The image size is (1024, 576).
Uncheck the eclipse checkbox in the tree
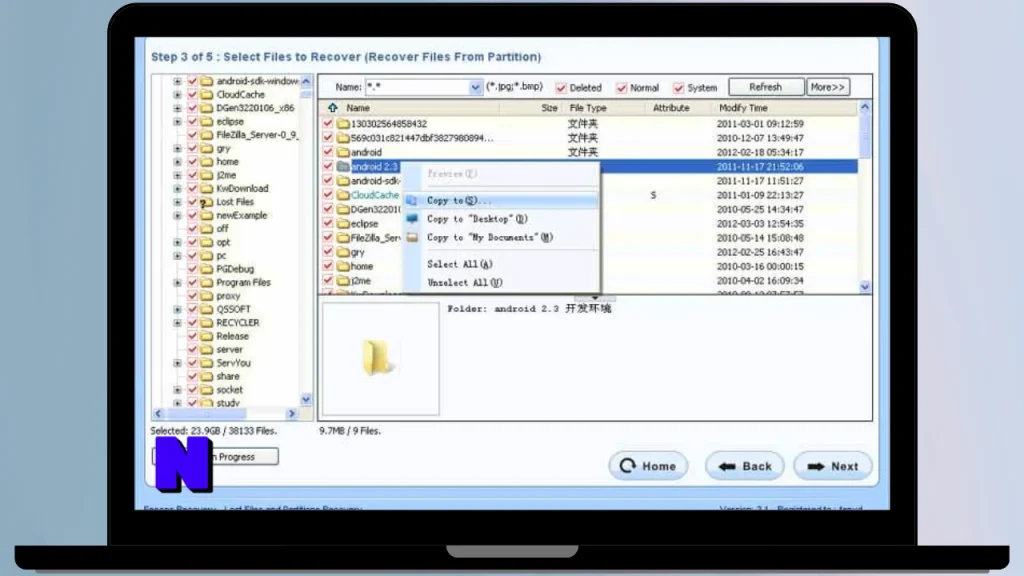click(x=192, y=121)
